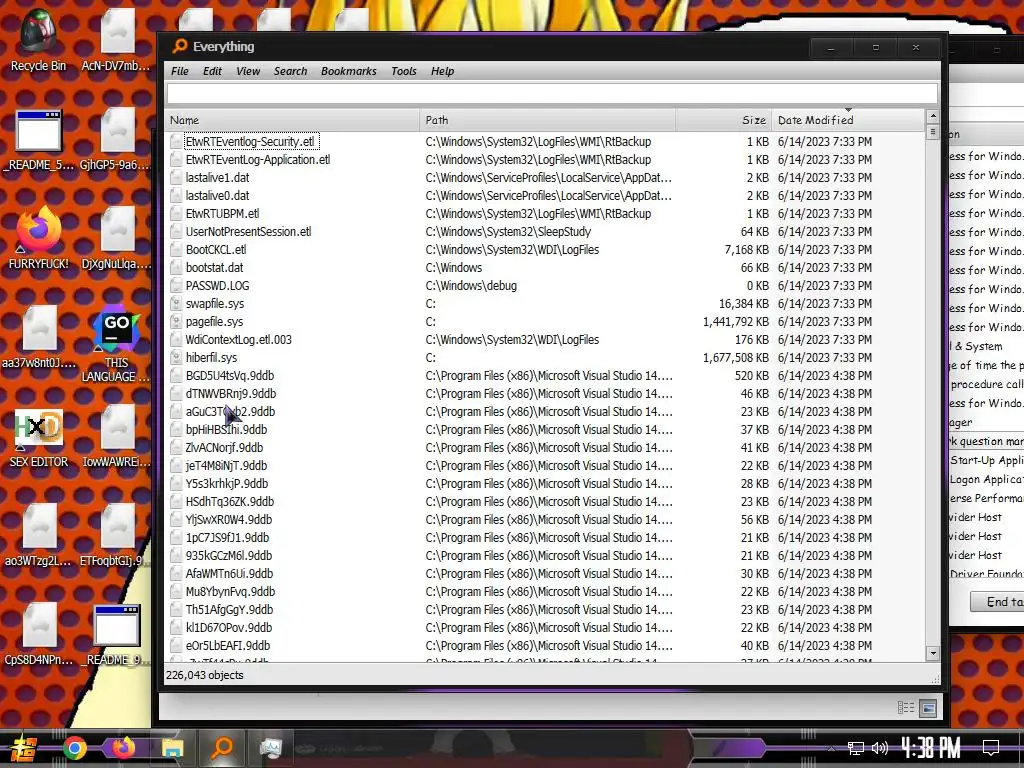Screen dimensions: 1024x768
Task: Select the Firefox shortcut on the desktop
Action: [38, 238]
